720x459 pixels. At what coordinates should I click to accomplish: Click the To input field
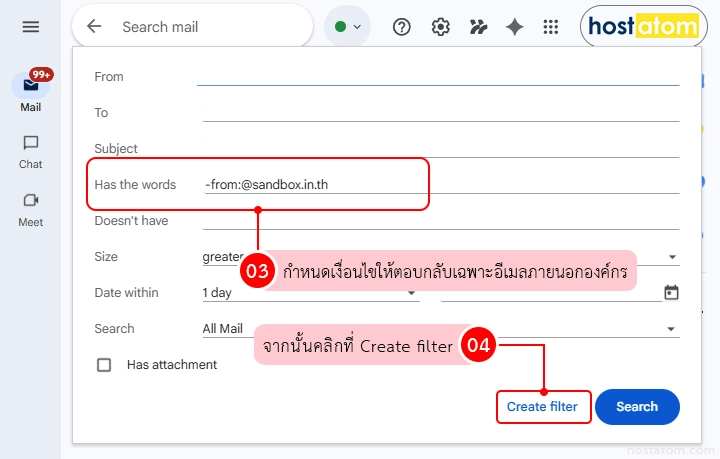pyautogui.click(x=441, y=112)
